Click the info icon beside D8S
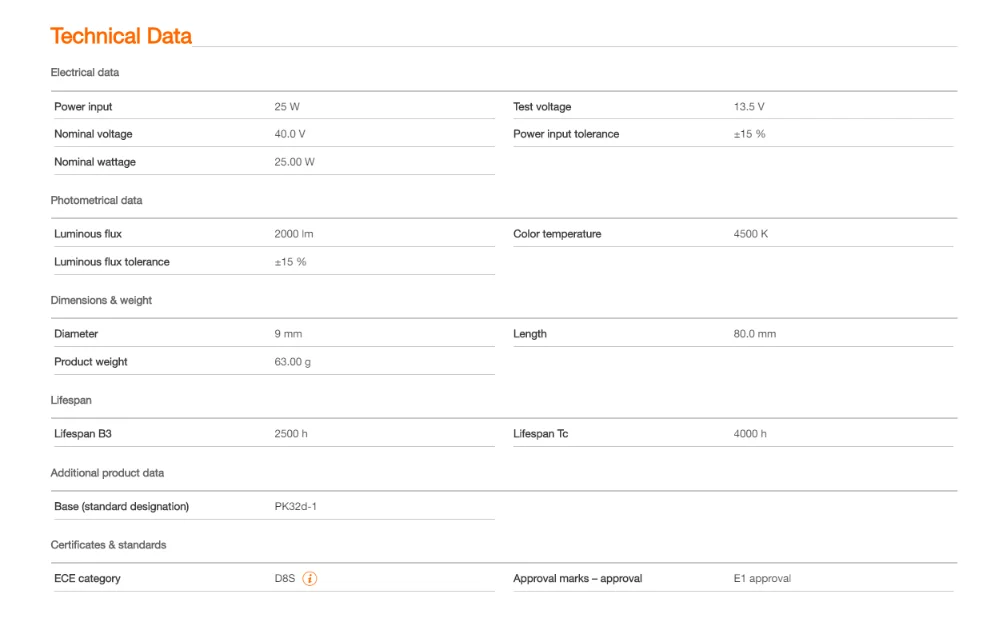The height and width of the screenshot is (618, 1000). coord(310,578)
